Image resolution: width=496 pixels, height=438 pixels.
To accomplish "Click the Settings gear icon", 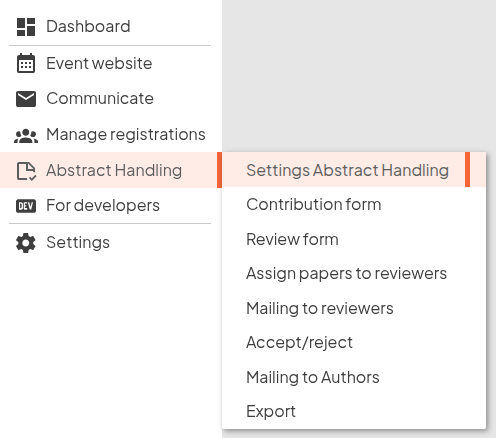I will pyautogui.click(x=26, y=243).
